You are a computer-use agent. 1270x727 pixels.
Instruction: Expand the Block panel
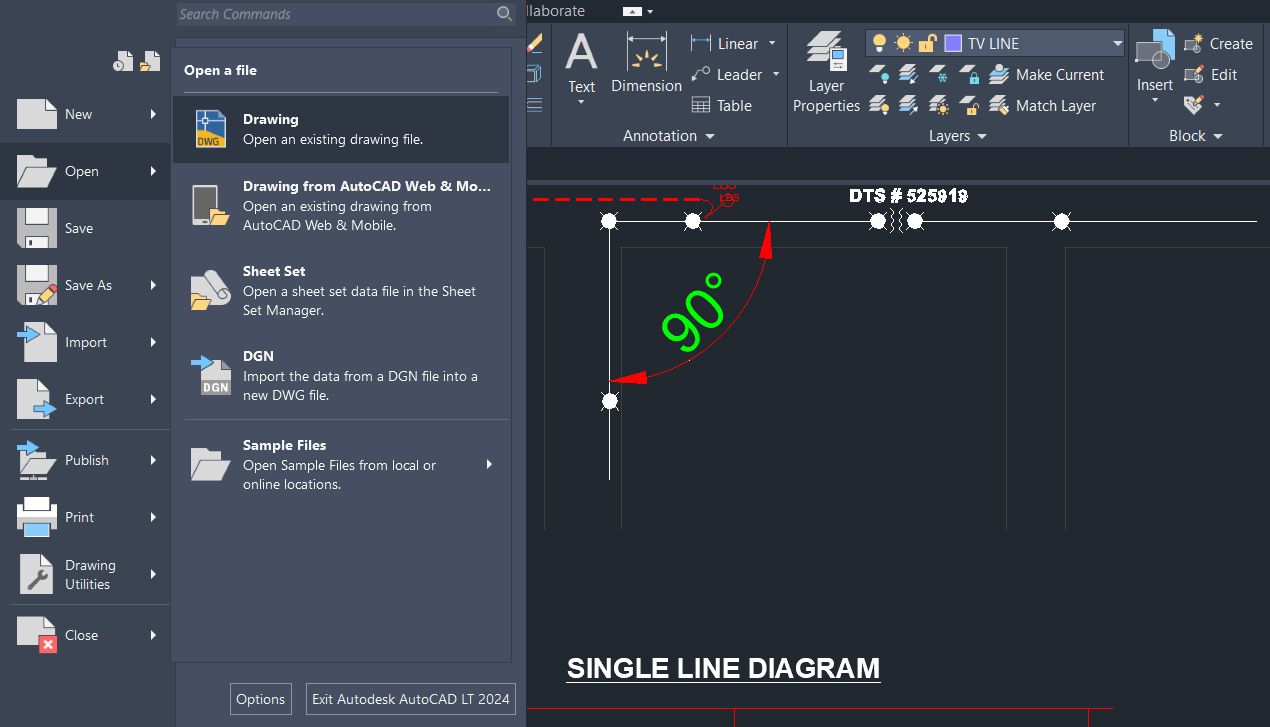pos(1196,136)
